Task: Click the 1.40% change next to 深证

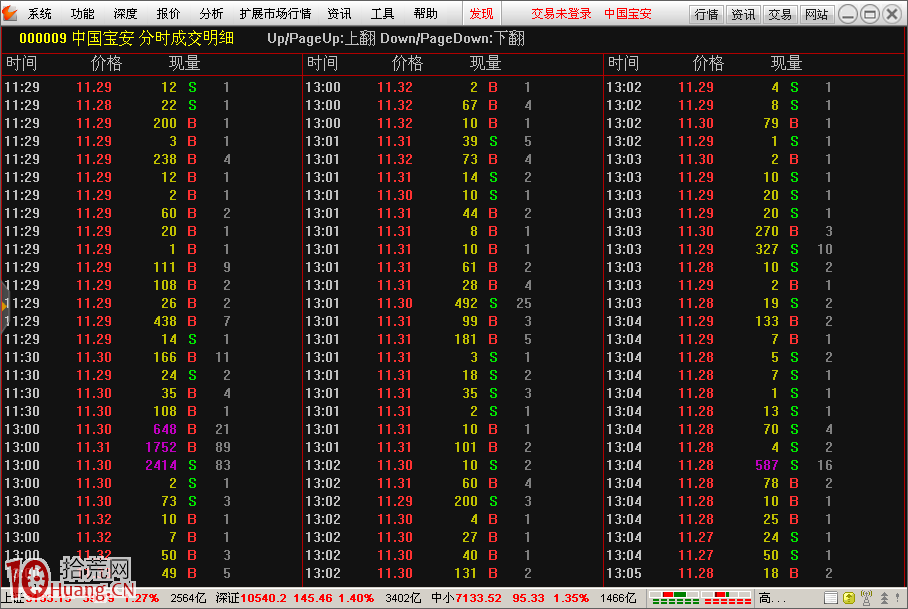Action: tap(356, 598)
